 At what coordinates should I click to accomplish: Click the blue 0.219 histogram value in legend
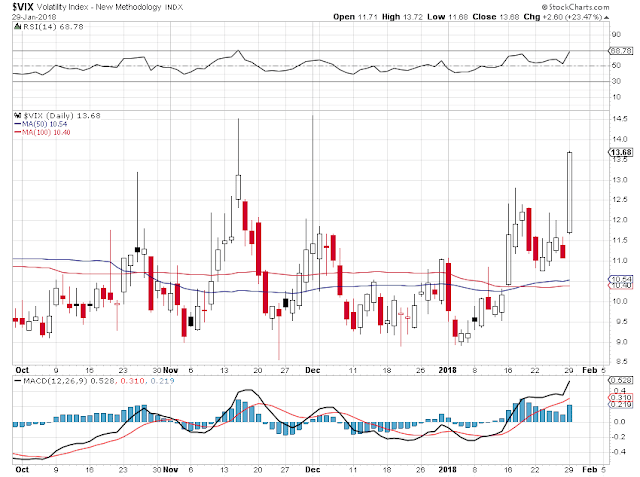click(162, 381)
